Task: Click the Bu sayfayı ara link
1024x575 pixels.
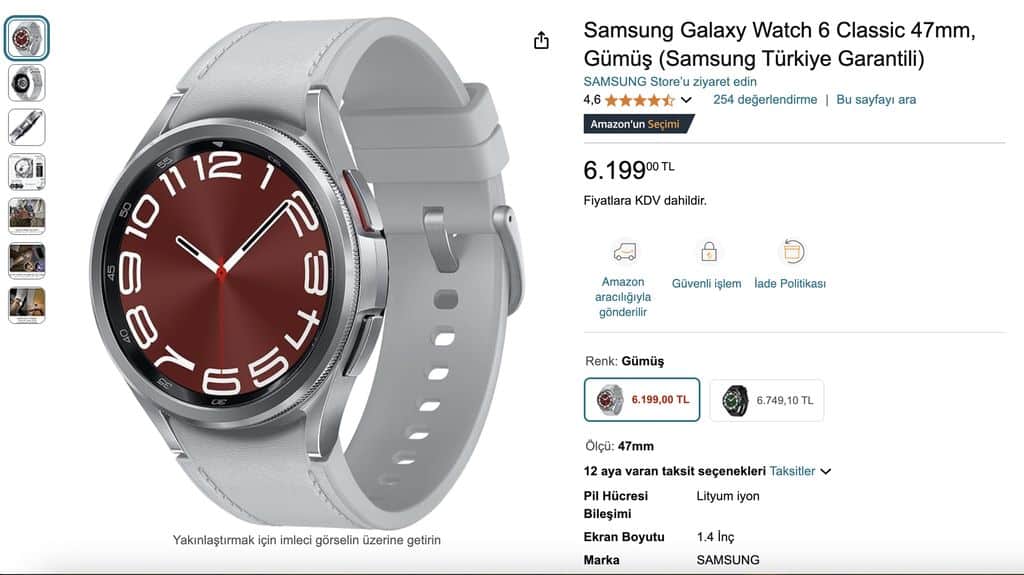Action: coord(876,99)
